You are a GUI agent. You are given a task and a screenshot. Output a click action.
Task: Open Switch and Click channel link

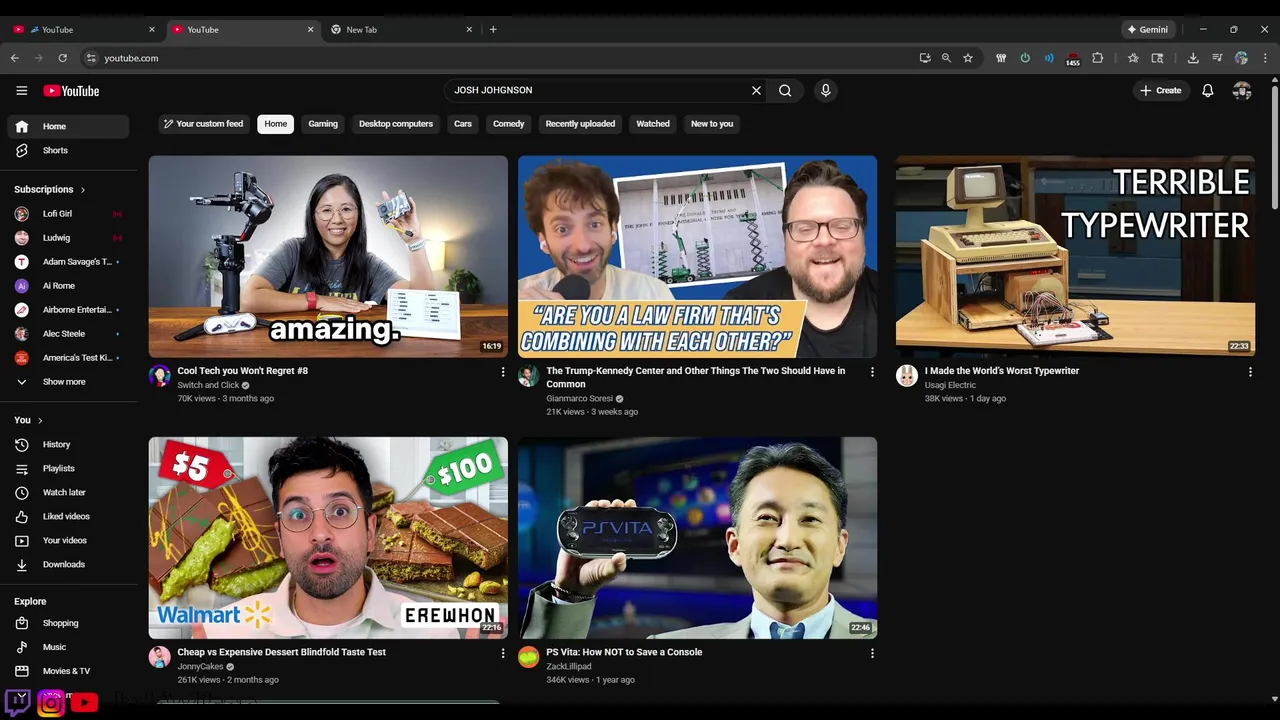click(208, 385)
